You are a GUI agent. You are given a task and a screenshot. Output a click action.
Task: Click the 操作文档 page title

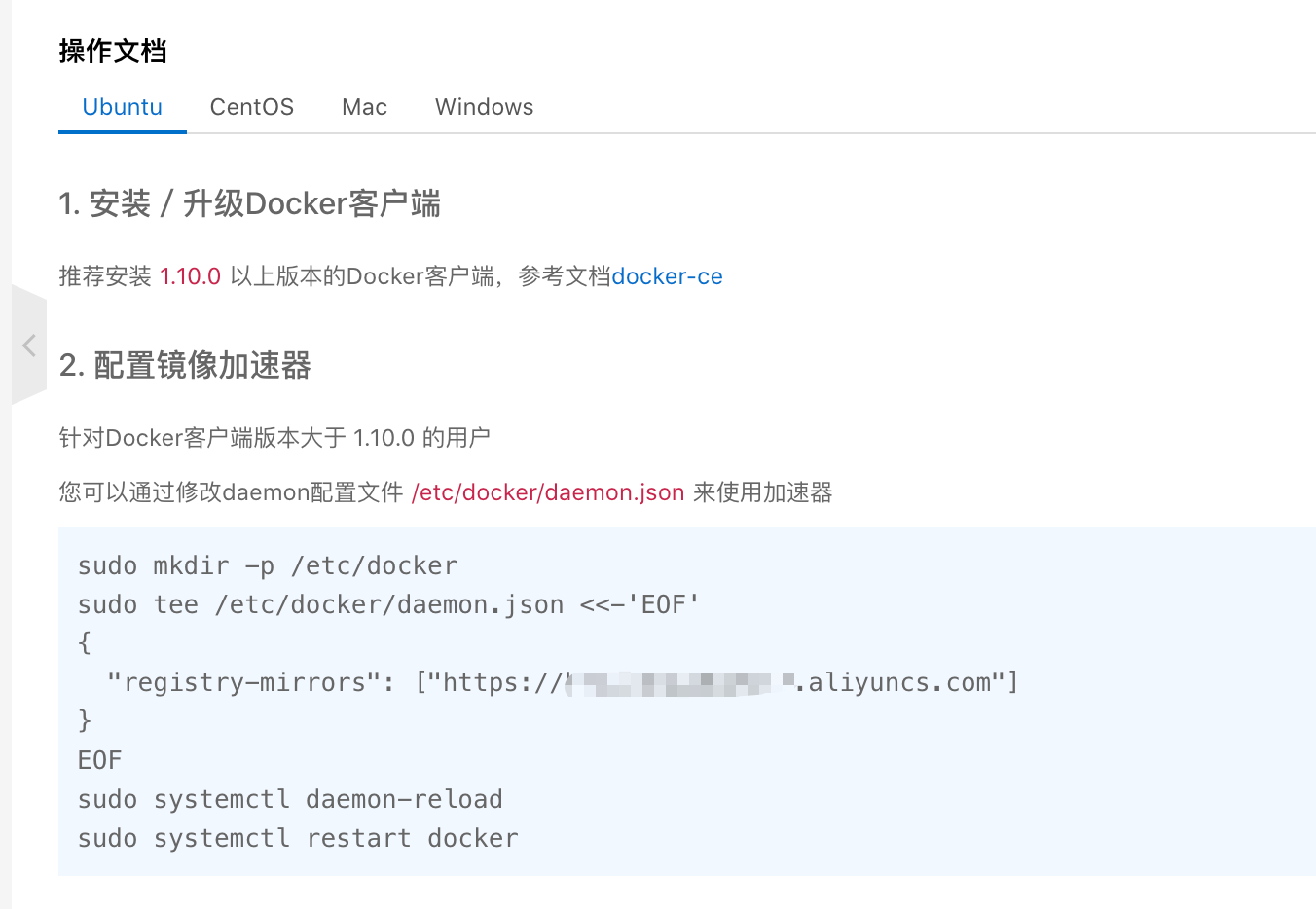click(x=113, y=51)
